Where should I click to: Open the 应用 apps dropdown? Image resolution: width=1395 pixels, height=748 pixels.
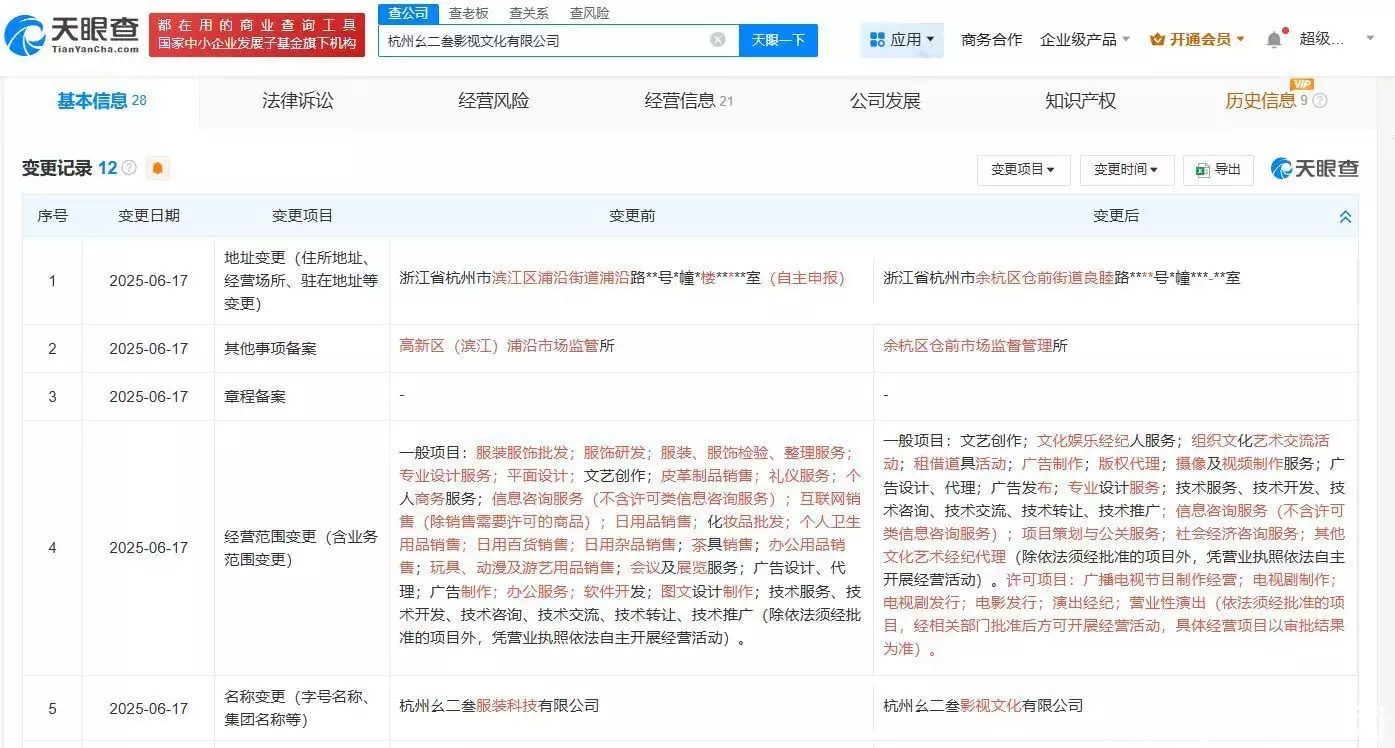coord(901,40)
